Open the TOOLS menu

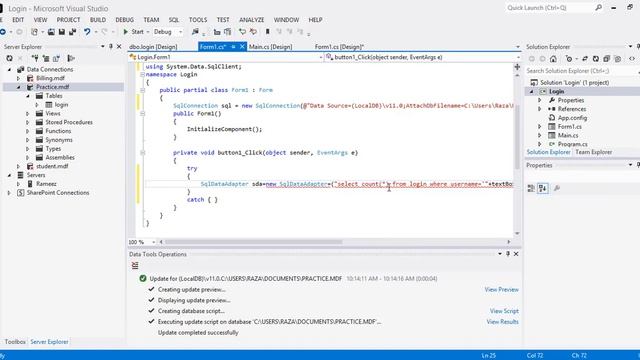pyautogui.click(x=198, y=20)
